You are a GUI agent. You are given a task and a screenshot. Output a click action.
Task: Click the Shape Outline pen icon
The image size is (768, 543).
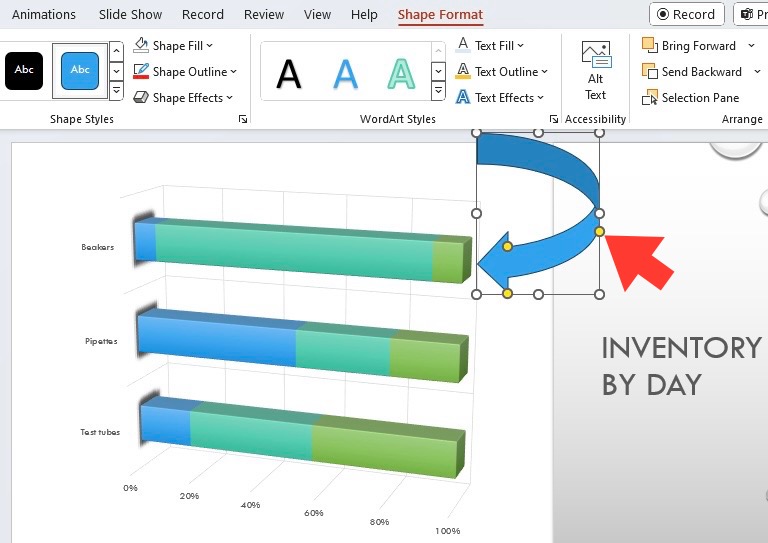[x=141, y=71]
